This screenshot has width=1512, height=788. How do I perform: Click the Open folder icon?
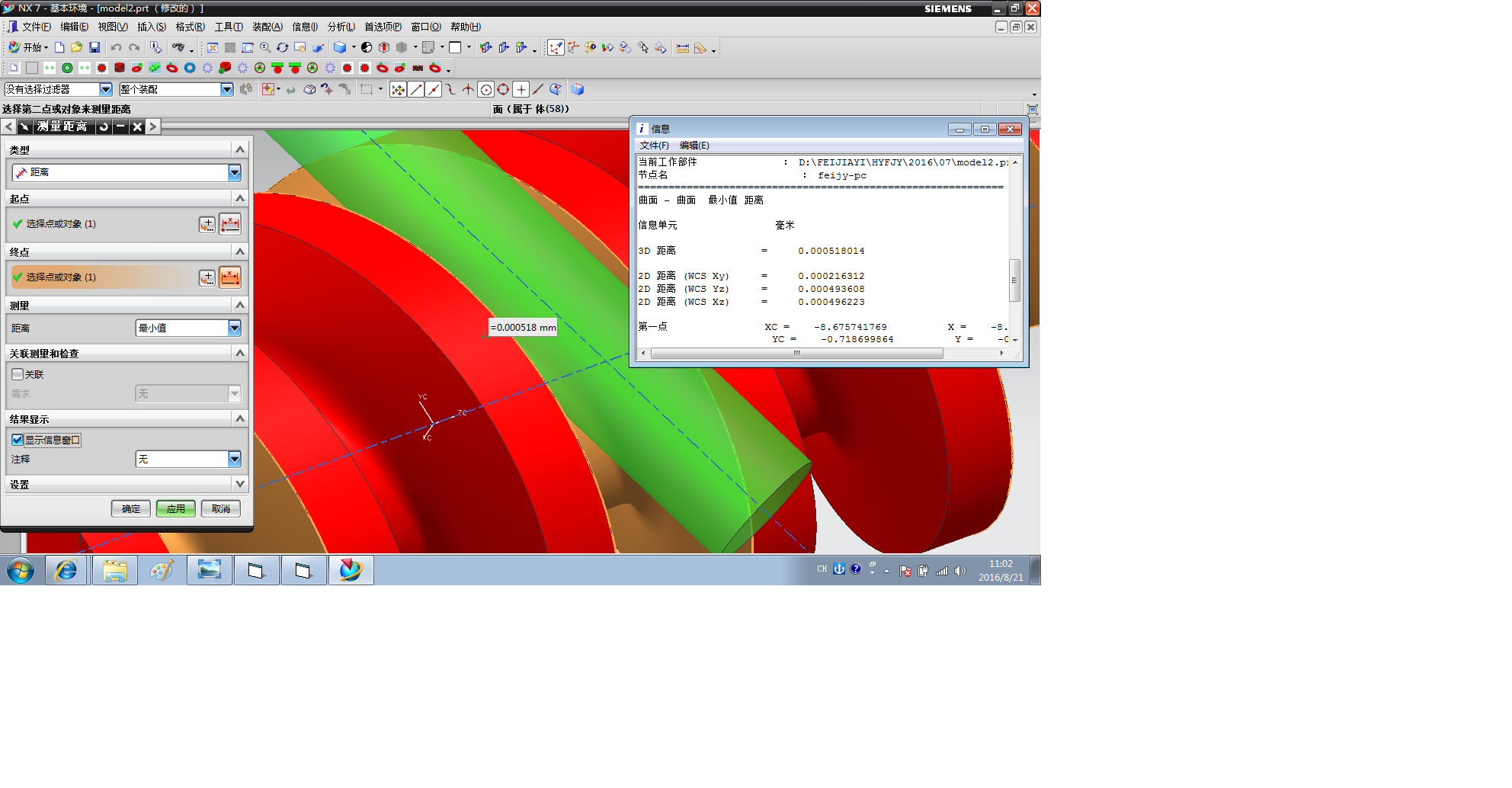(x=76, y=47)
